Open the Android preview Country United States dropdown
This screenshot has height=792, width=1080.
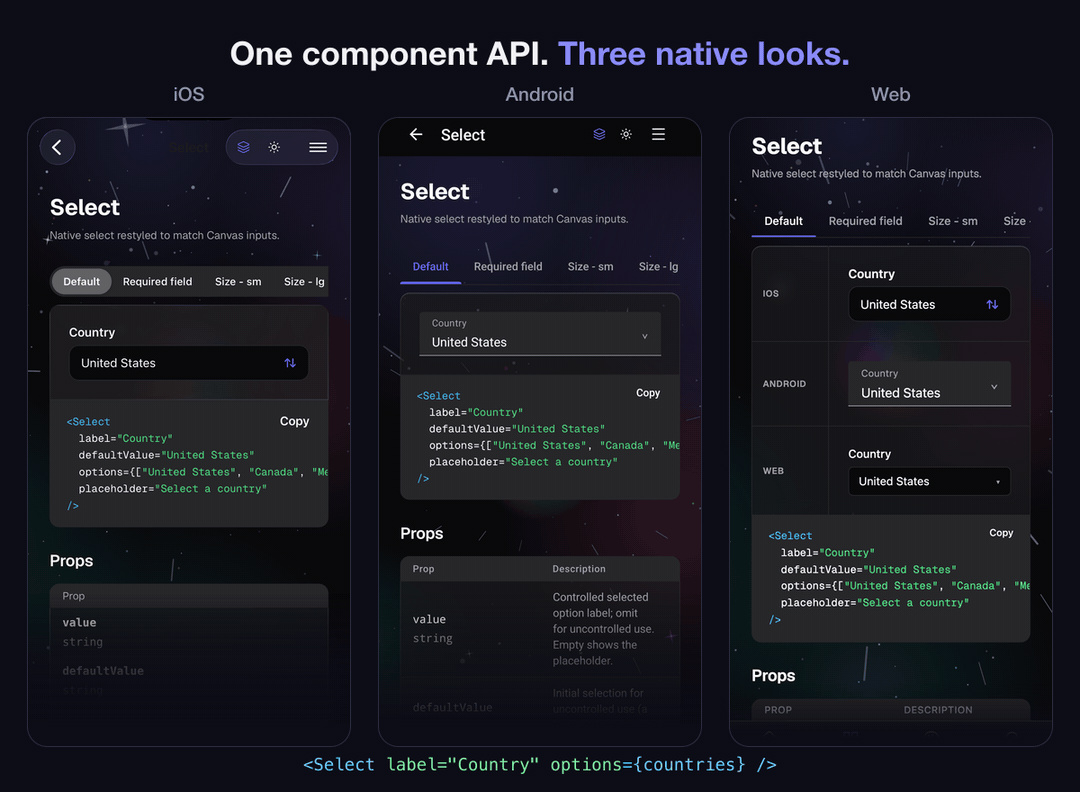(x=540, y=334)
